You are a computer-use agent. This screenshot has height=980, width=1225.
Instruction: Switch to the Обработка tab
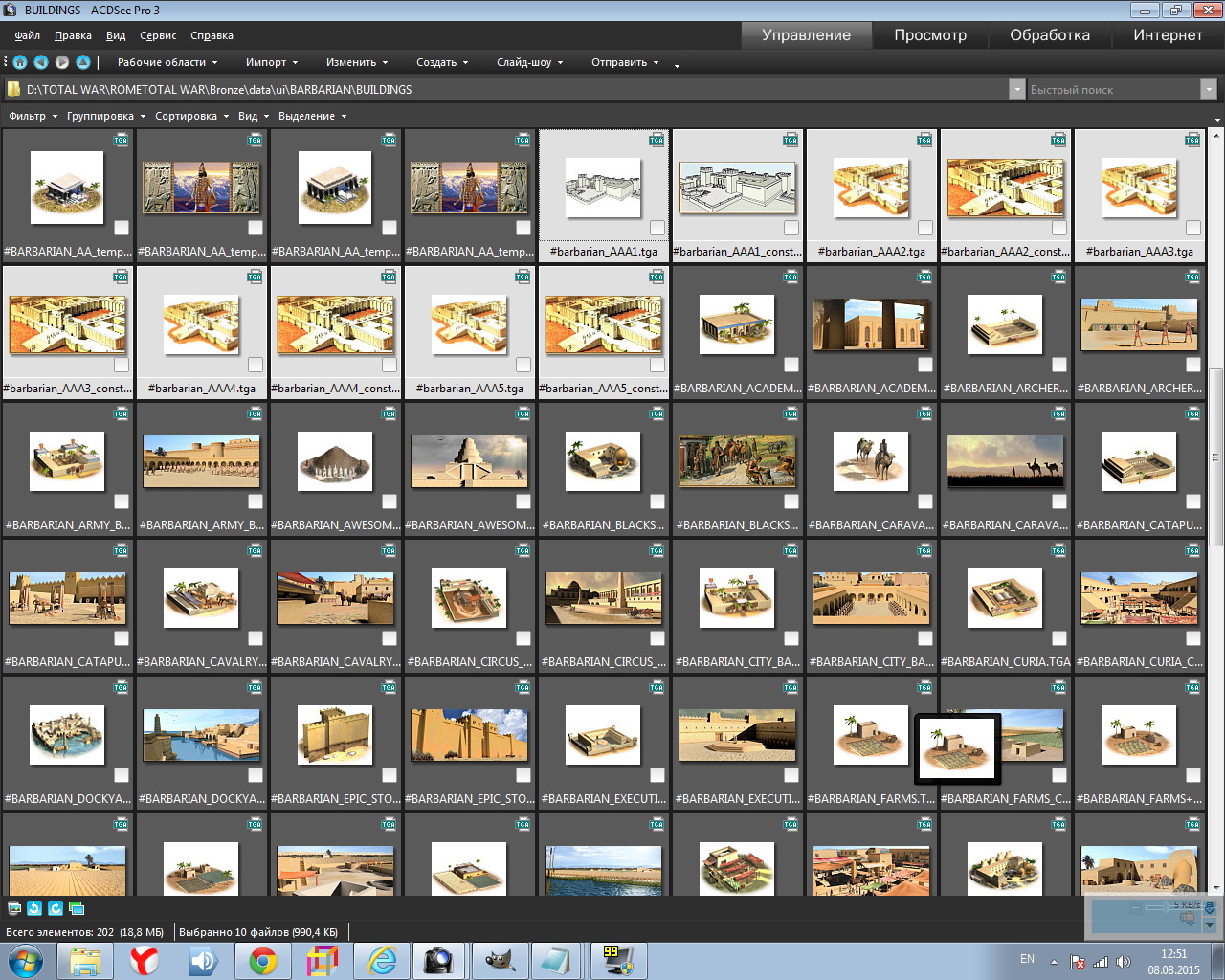(1049, 35)
